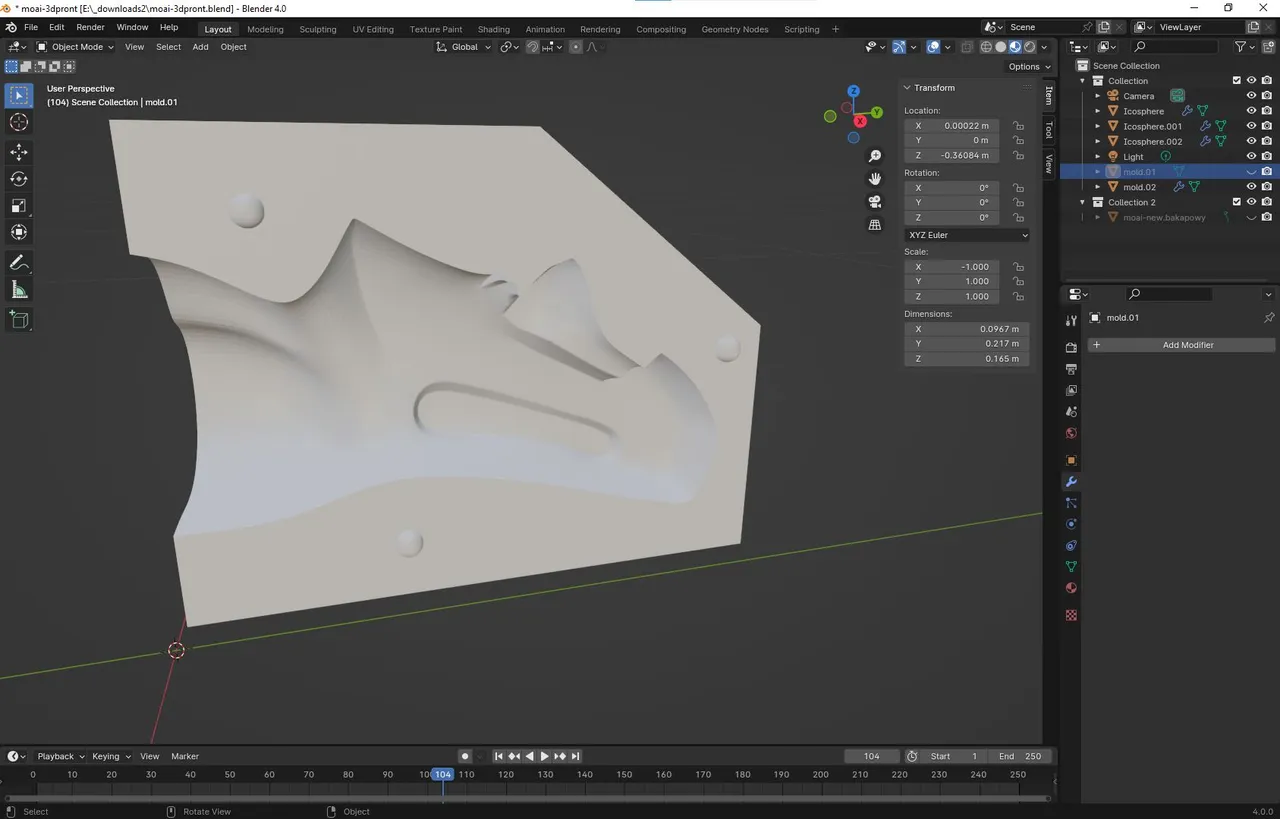Click the Z axis gizmo ball

[853, 92]
